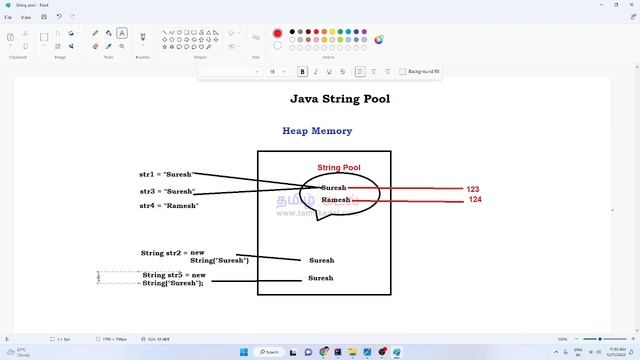Set text alignment to center
Screen dimensions: 640x360
pos(373,71)
